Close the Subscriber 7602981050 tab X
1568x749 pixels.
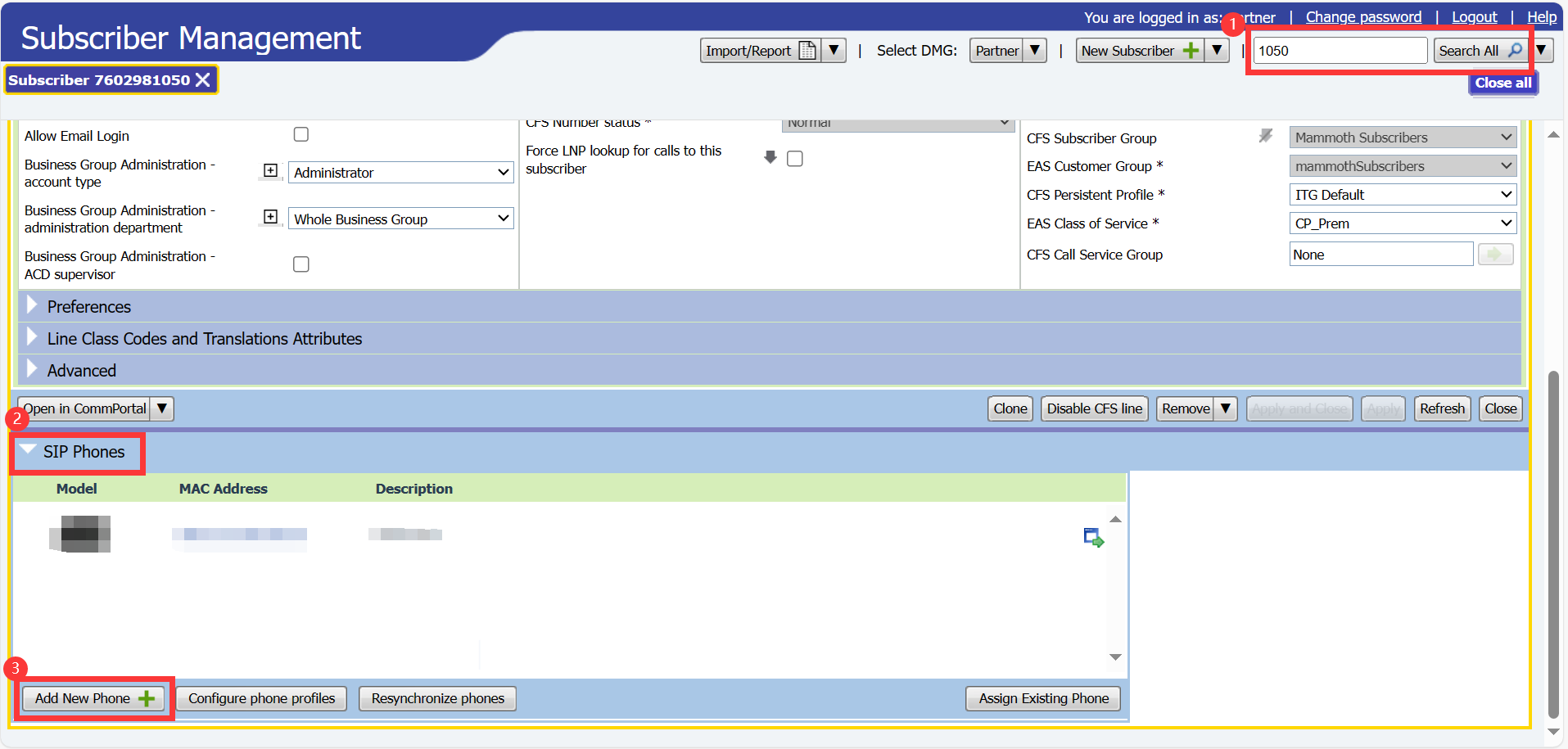coord(203,80)
